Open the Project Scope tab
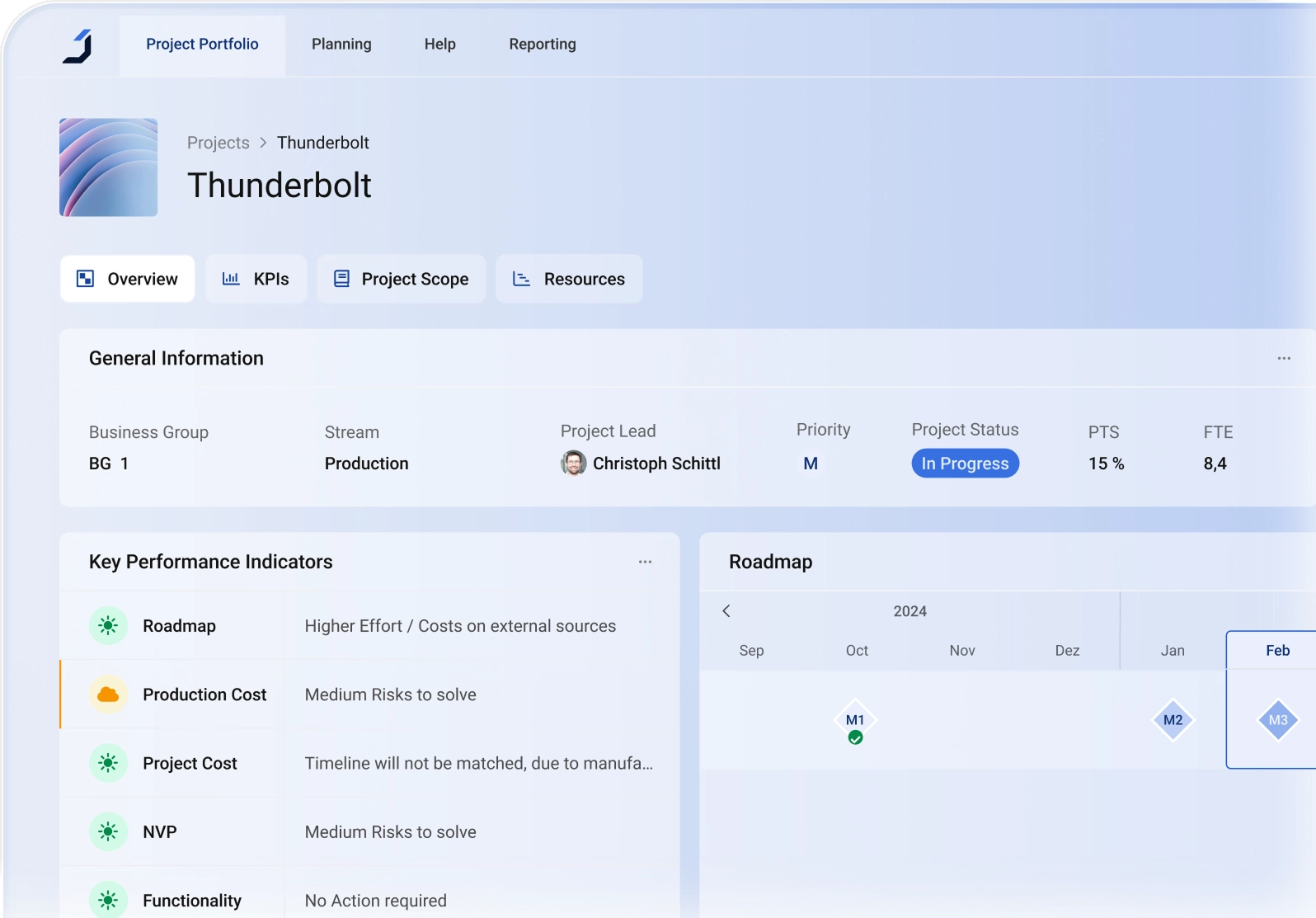This screenshot has width=1316, height=918. [402, 279]
